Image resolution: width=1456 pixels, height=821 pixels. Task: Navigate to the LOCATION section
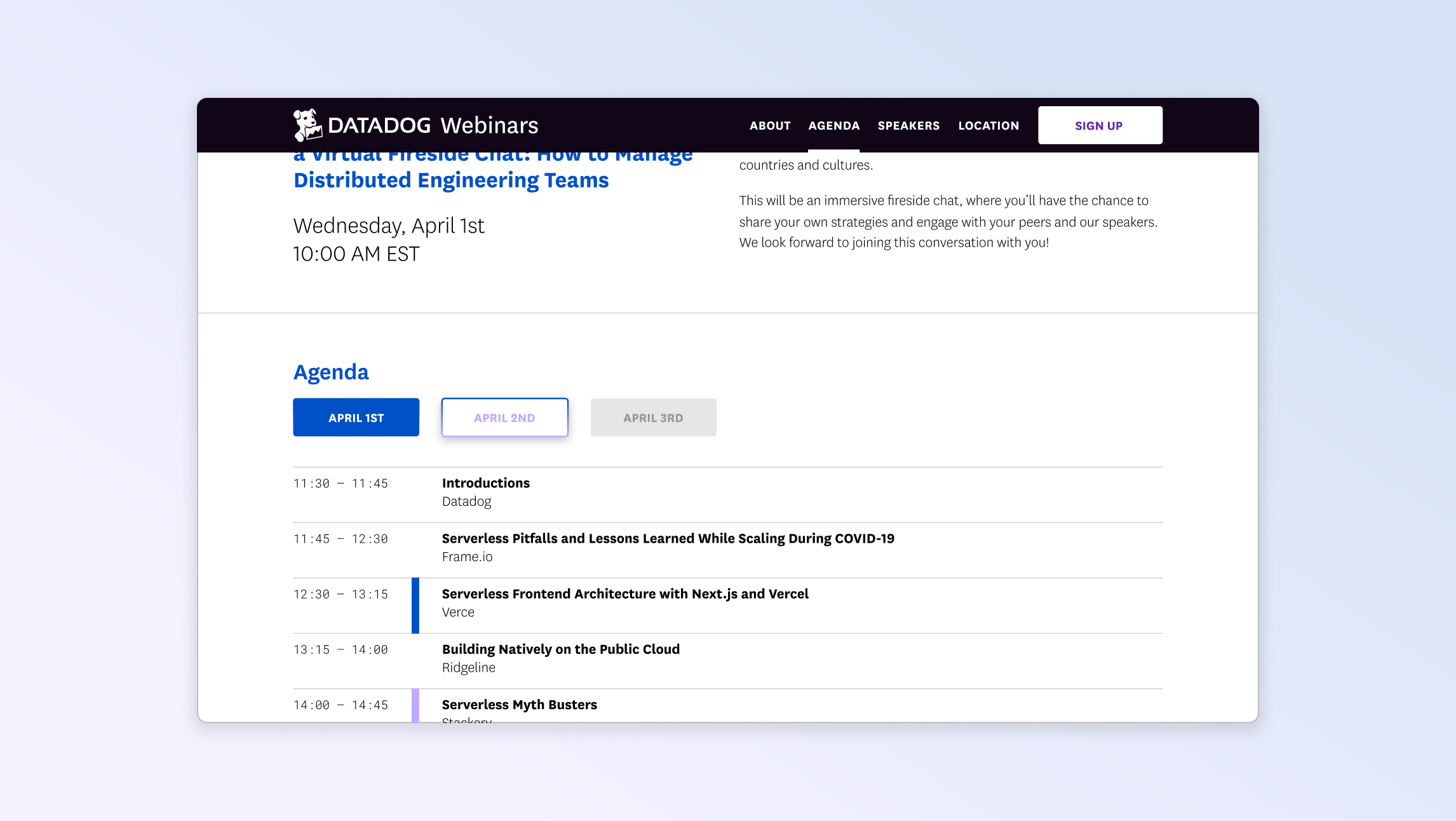(x=988, y=125)
